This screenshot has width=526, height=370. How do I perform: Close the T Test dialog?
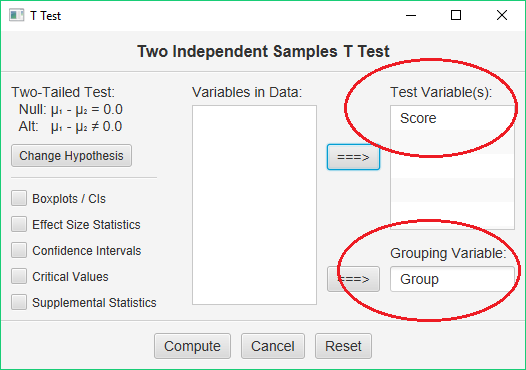click(502, 15)
